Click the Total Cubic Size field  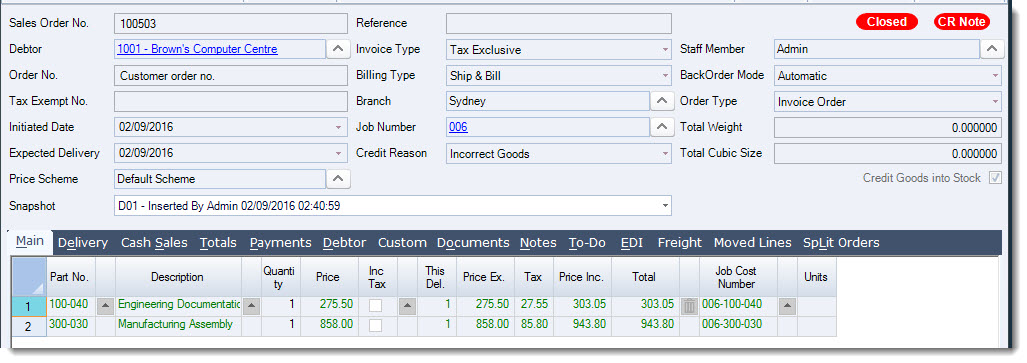888,154
